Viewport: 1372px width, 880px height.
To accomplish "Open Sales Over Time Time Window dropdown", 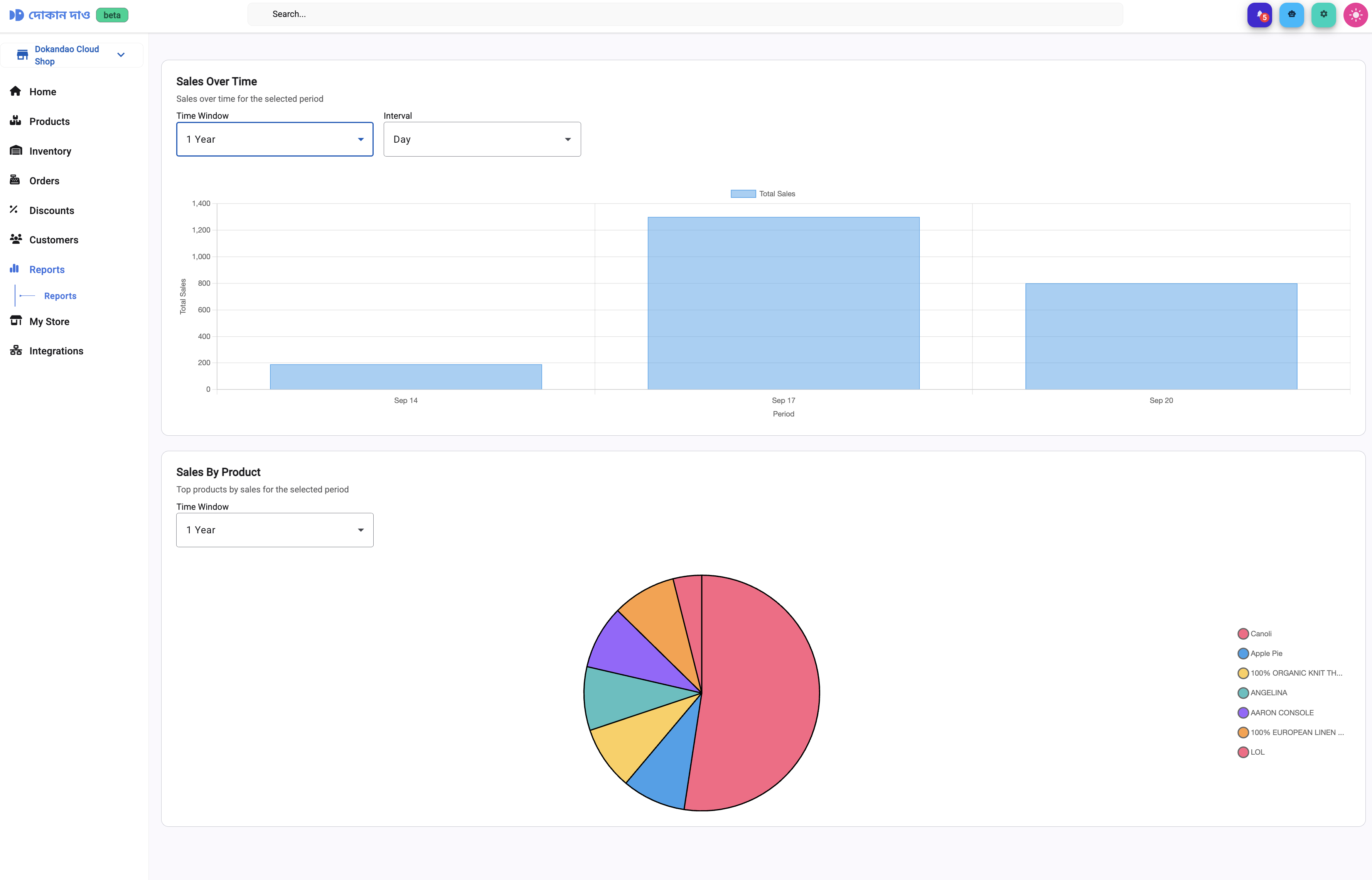I will coord(274,140).
